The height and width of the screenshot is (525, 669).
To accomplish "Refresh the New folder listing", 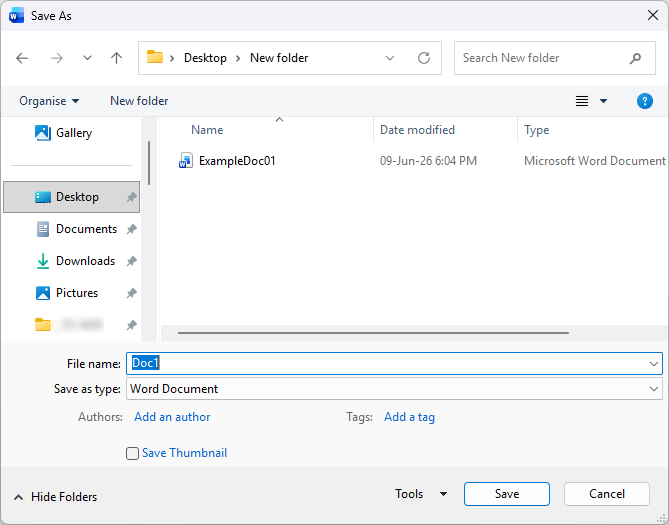I will click(x=424, y=58).
